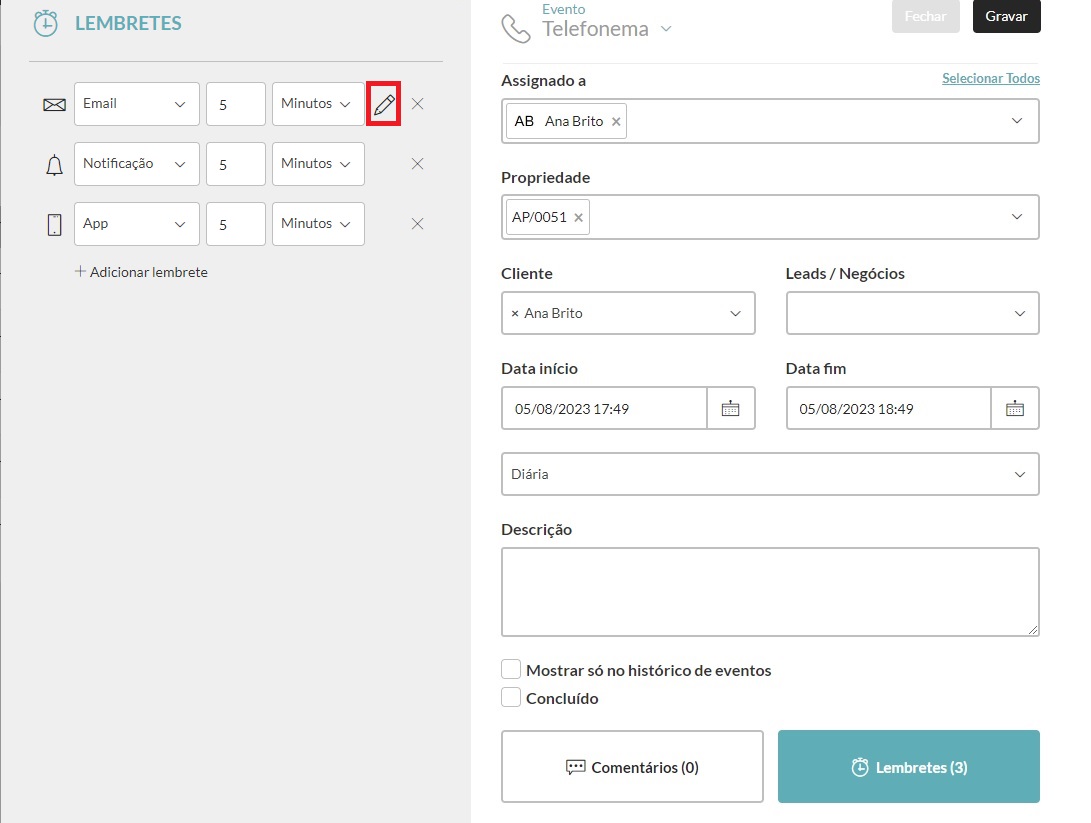Open the Leads / Negócios dropdown
1091x823 pixels.
pyautogui.click(x=912, y=313)
